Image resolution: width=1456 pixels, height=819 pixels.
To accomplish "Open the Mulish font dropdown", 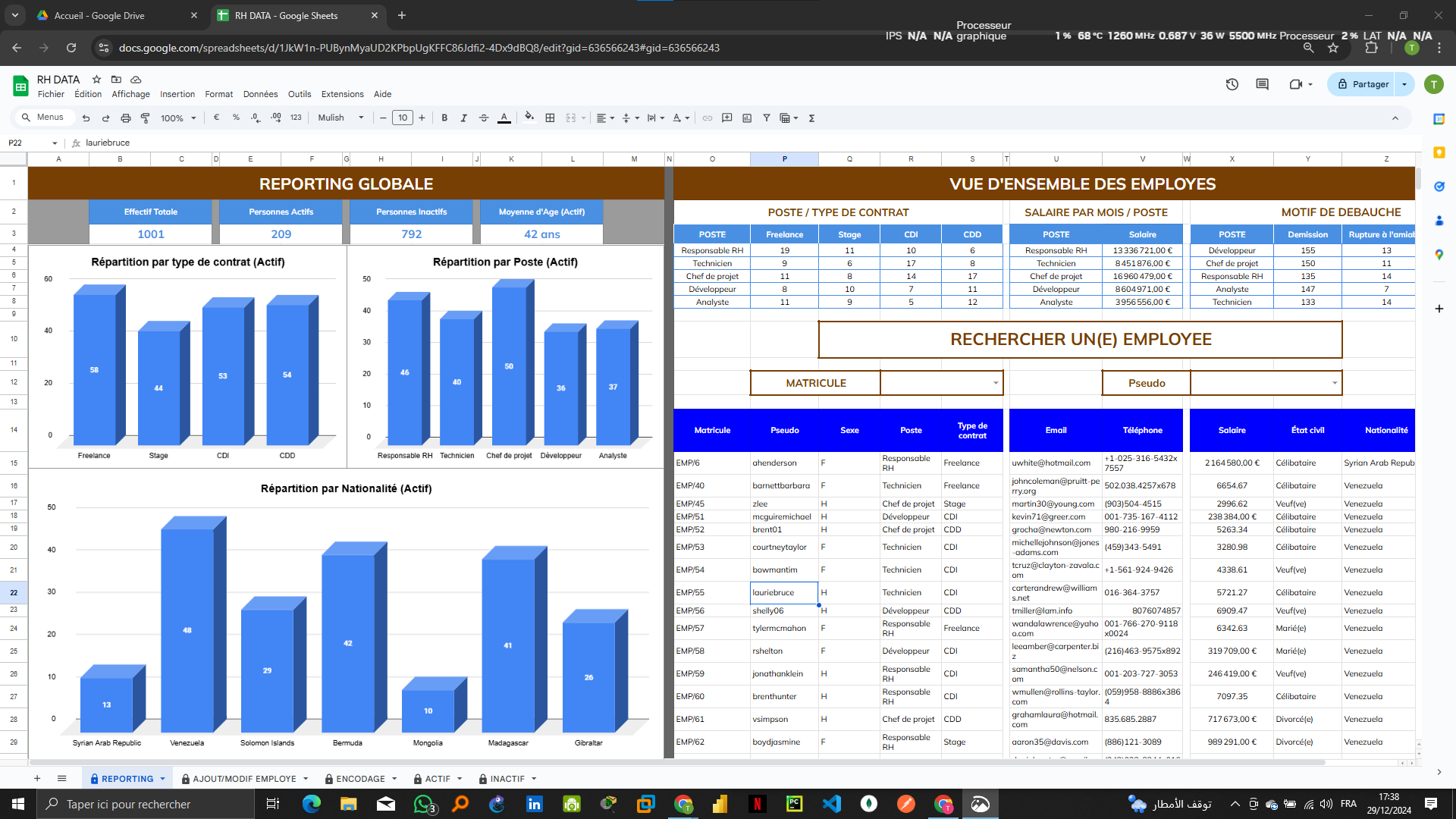I will (x=341, y=118).
